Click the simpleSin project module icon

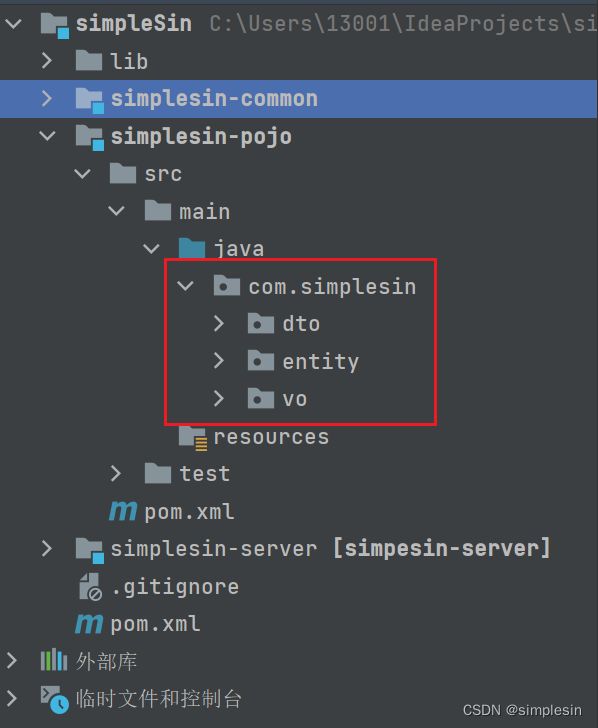tap(55, 25)
